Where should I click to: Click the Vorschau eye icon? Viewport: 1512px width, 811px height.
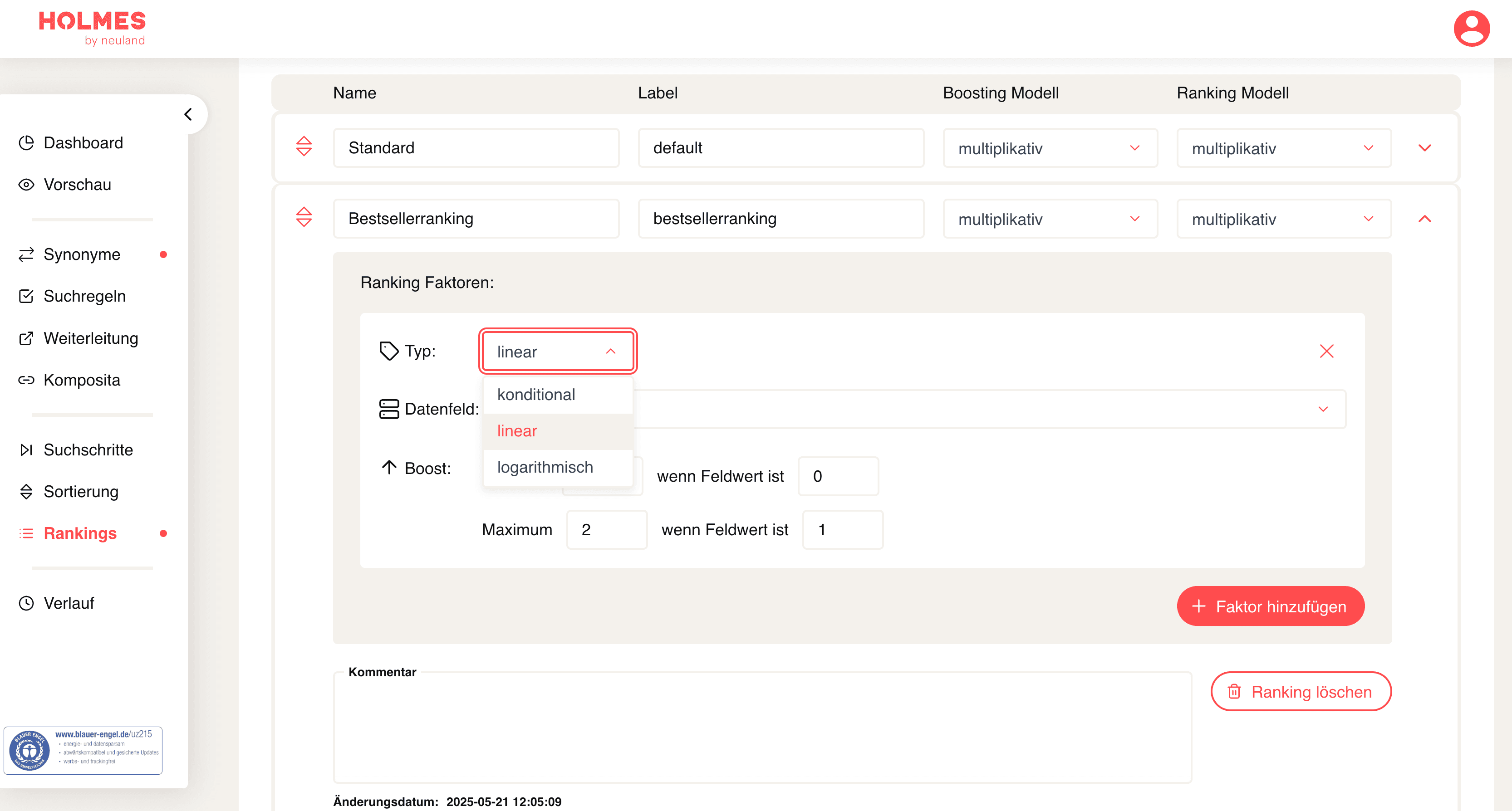(26, 184)
